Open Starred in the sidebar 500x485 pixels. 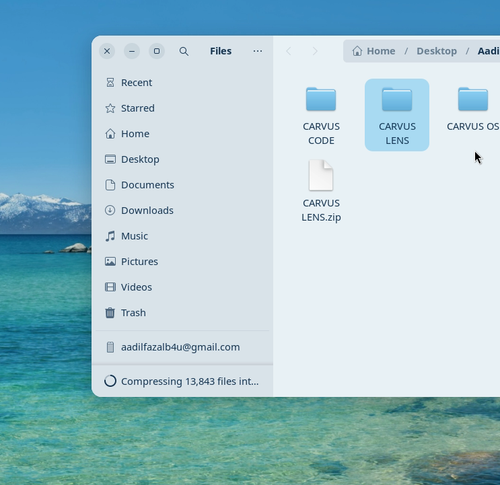(182, 108)
